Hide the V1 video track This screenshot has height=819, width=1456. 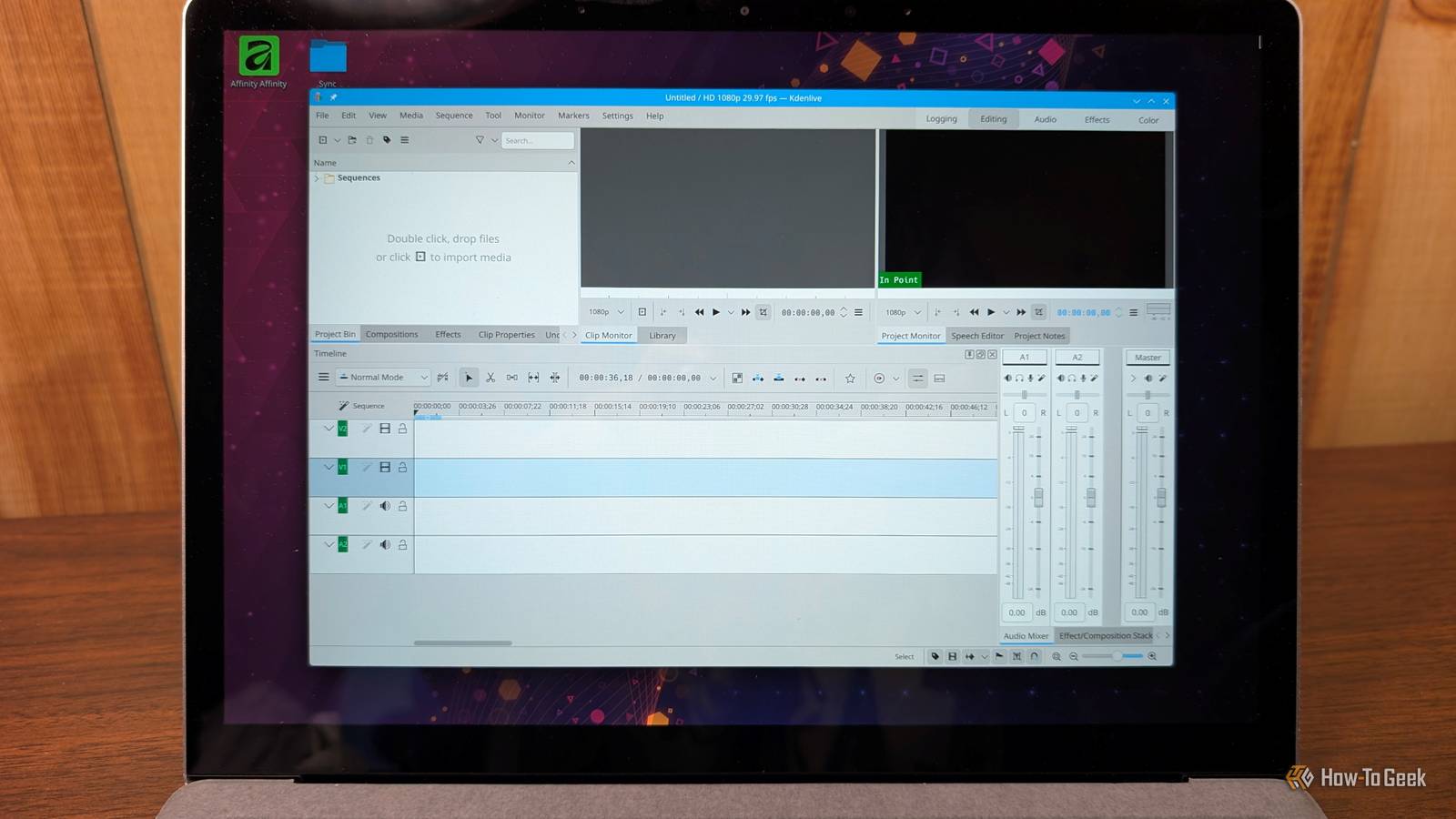385,467
